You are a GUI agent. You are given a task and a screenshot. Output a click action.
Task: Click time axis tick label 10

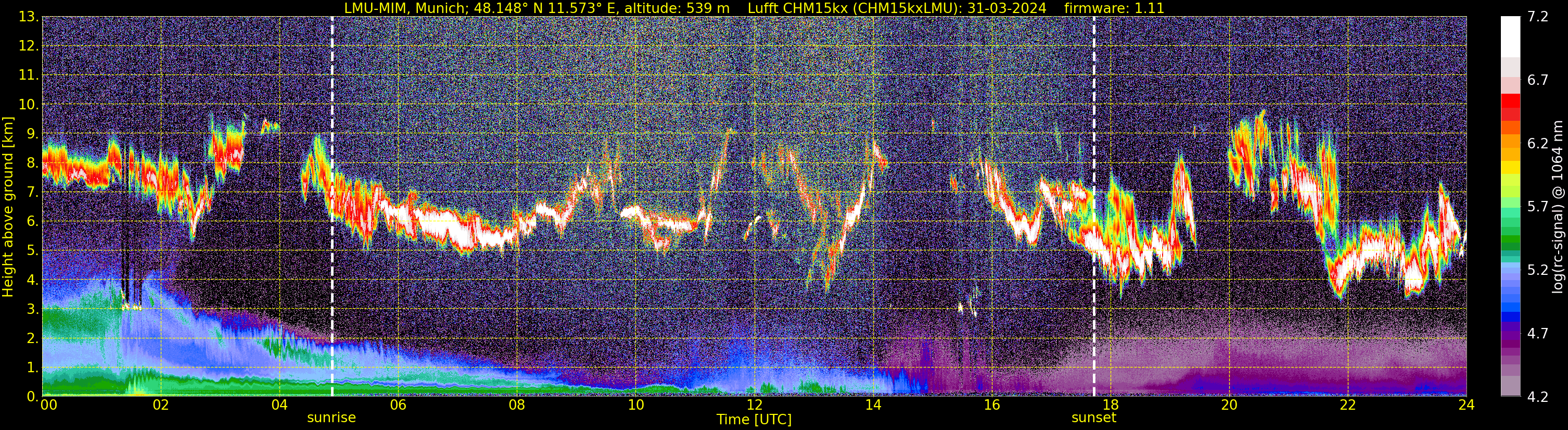635,405
